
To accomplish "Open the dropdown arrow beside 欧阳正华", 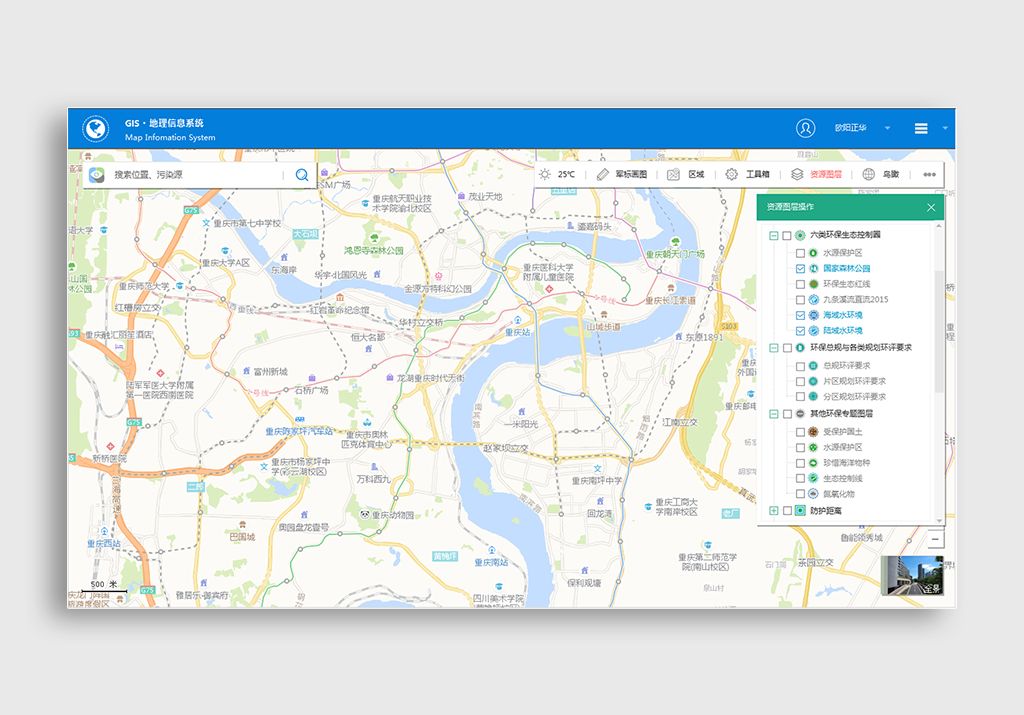I will pos(888,128).
